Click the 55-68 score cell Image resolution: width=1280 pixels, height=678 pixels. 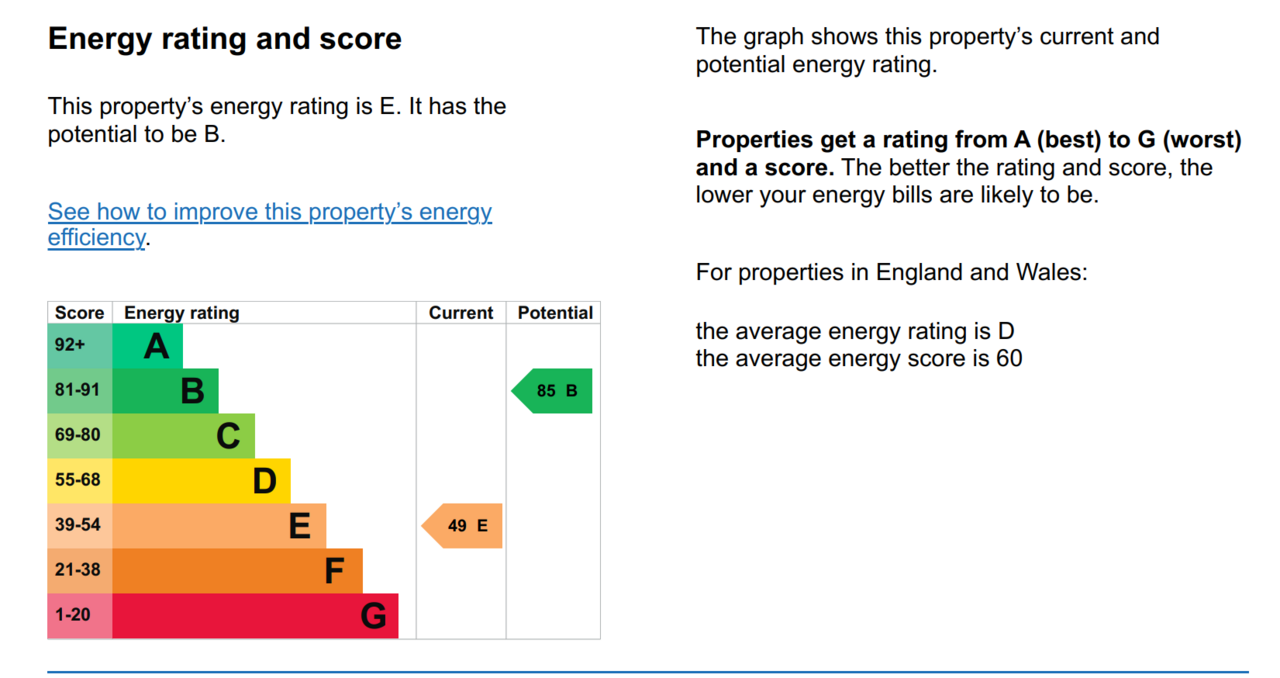point(80,481)
